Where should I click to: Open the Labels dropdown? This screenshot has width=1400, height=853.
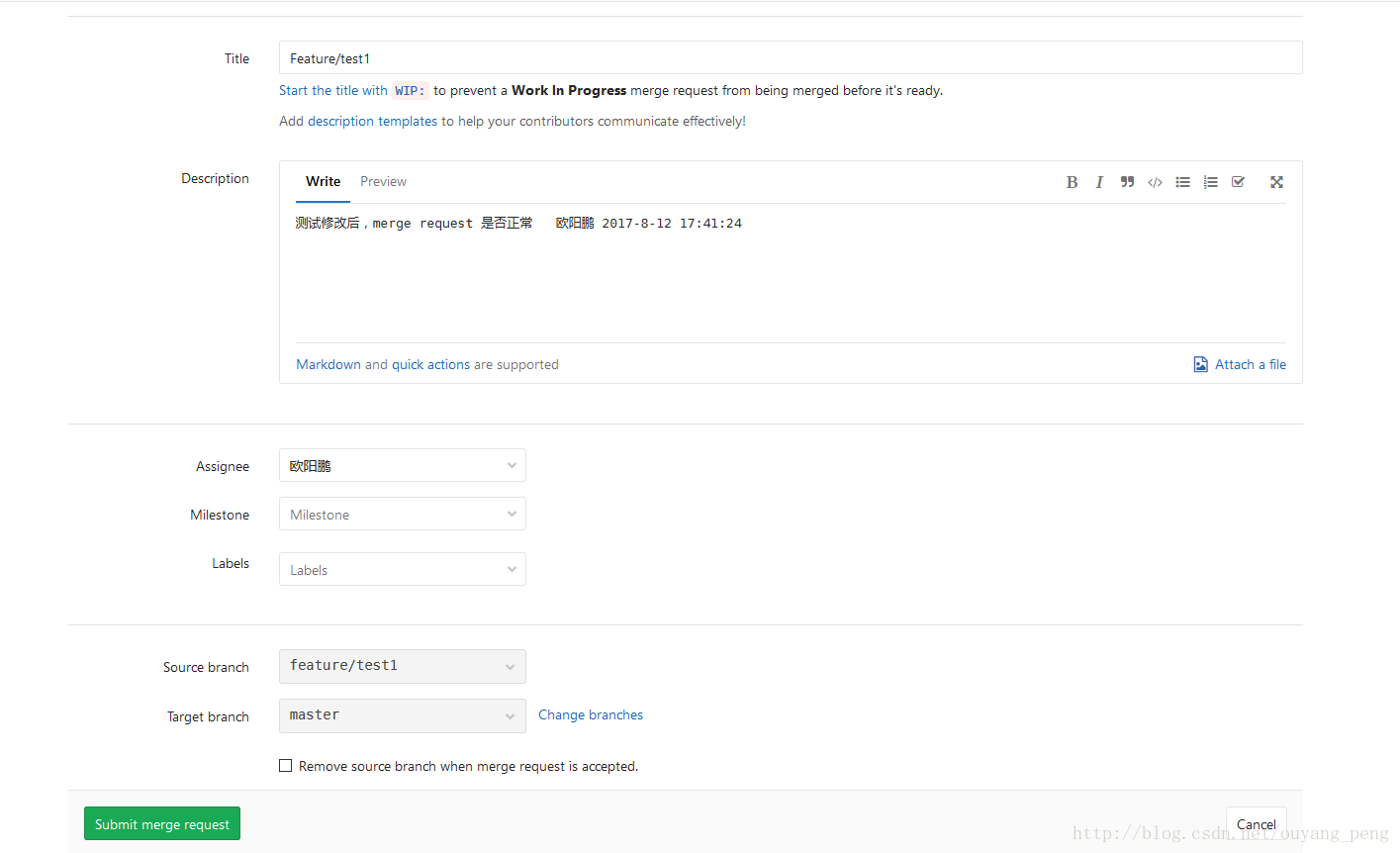[403, 569]
